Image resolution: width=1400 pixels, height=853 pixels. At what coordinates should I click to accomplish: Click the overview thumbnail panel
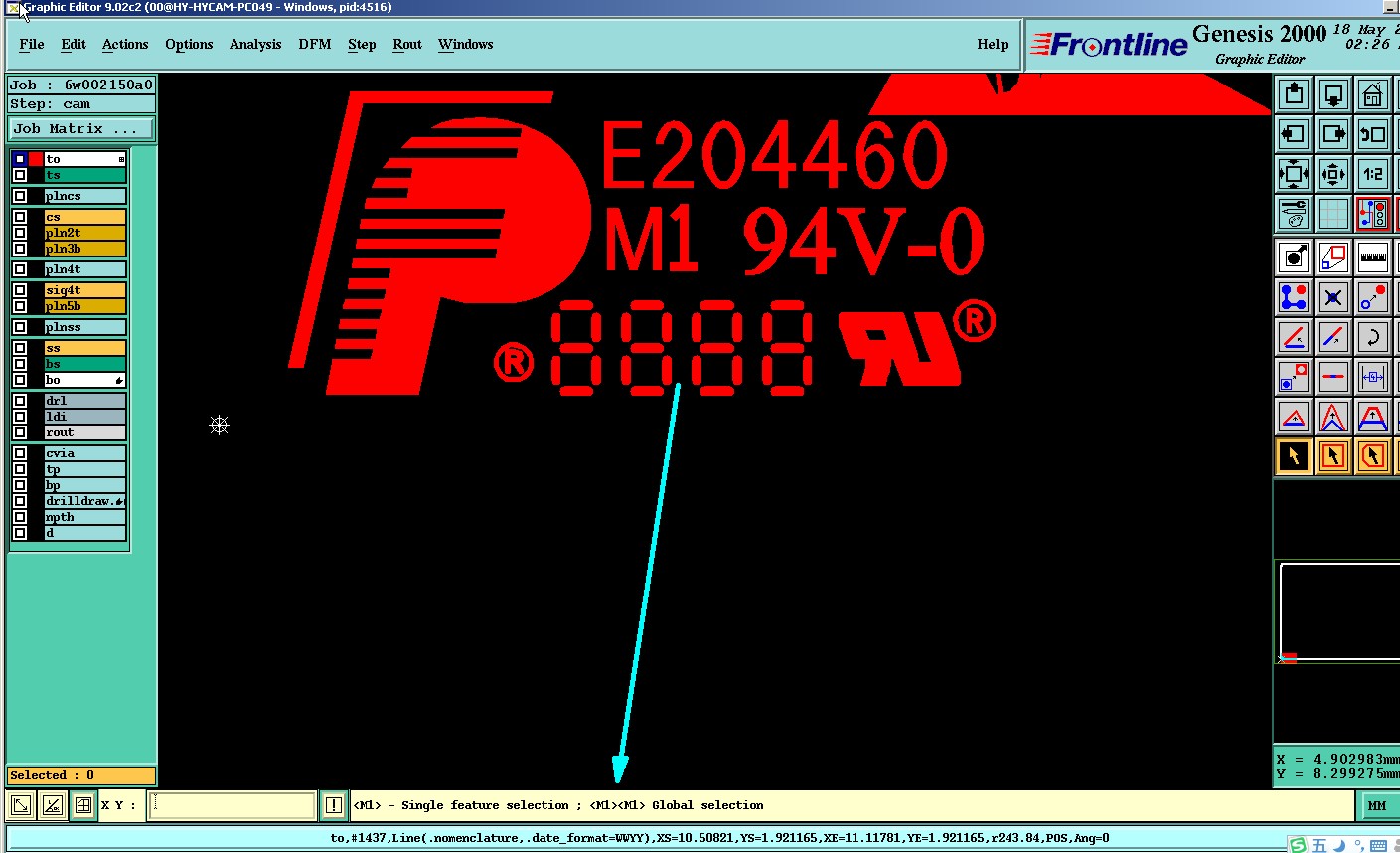[x=1339, y=610]
